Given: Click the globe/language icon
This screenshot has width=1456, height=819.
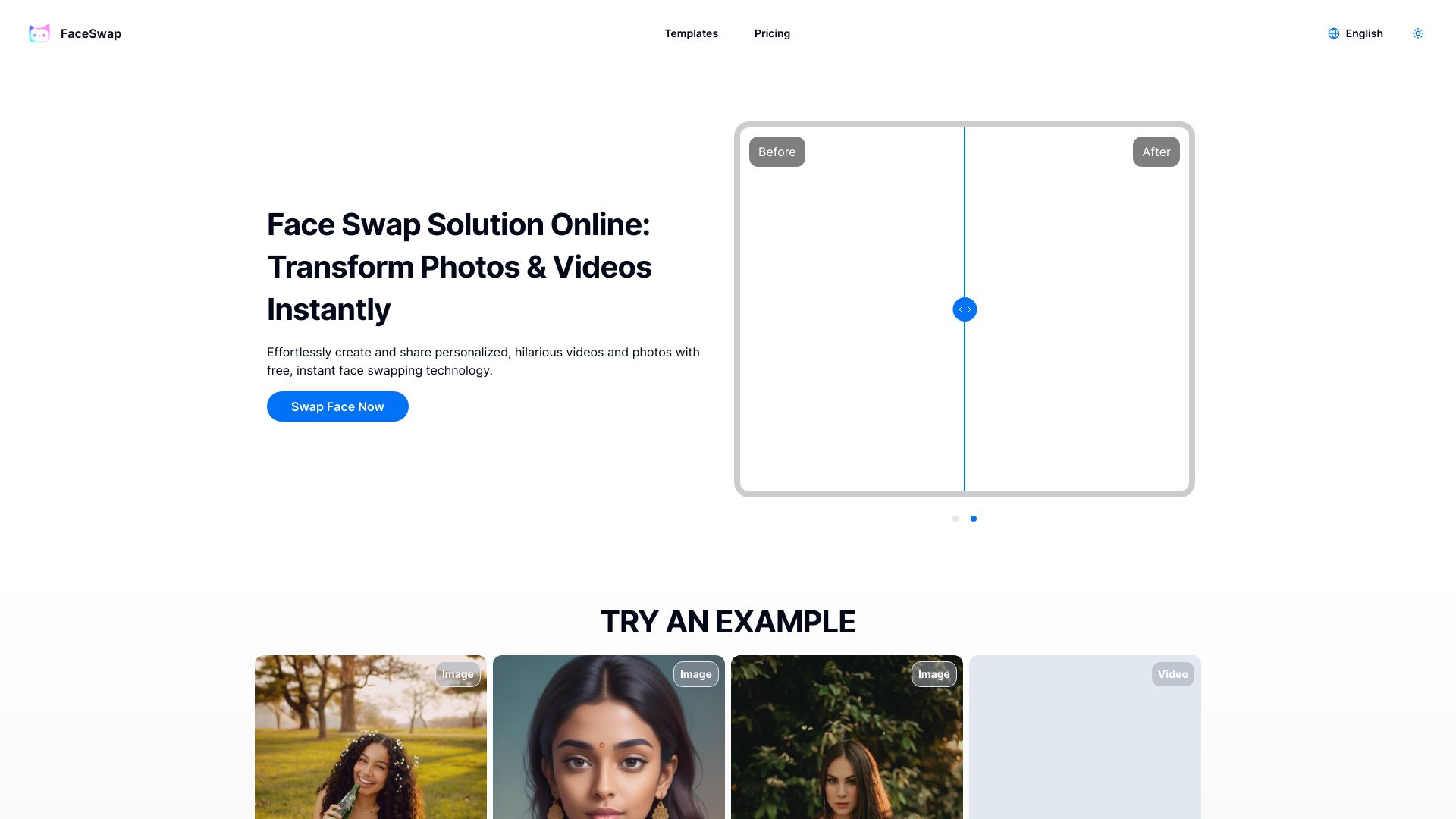Looking at the screenshot, I should point(1333,33).
